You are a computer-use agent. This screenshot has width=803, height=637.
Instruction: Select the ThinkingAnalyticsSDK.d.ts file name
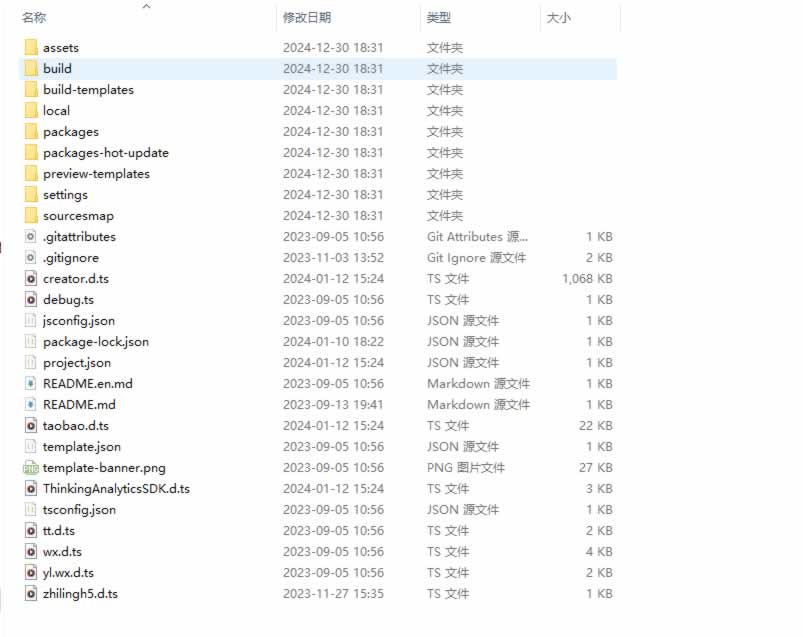(x=116, y=488)
